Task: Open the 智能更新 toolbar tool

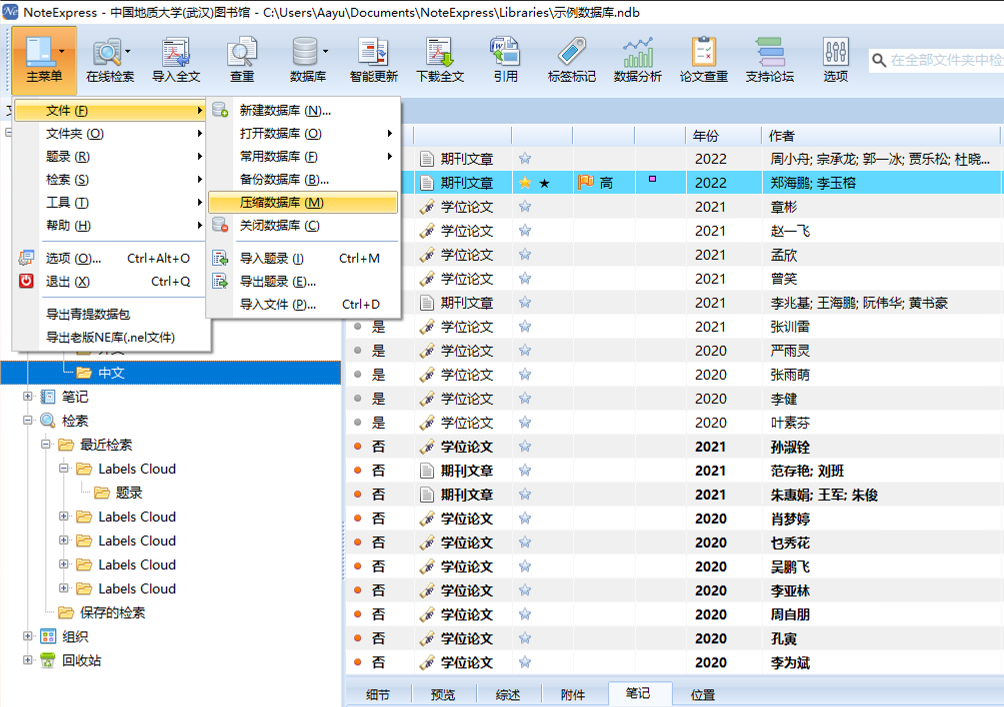Action: point(373,58)
